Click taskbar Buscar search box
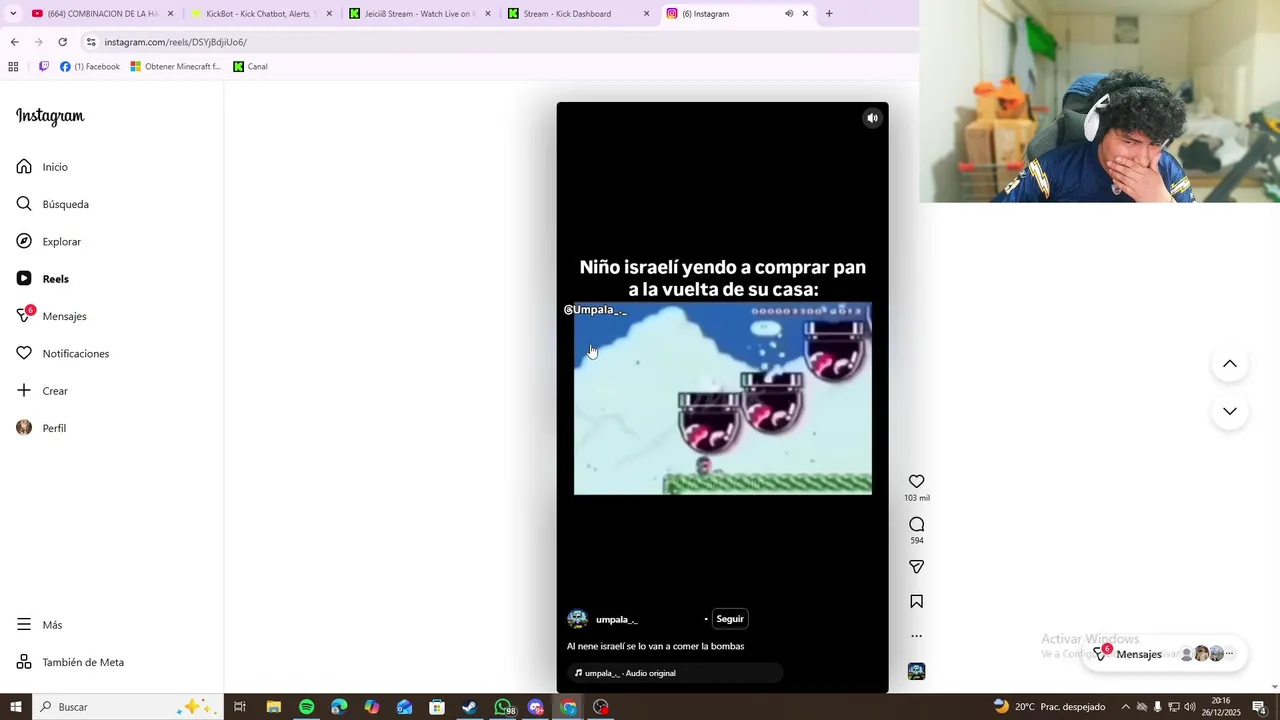Viewport: 1280px width, 720px height. (128, 707)
